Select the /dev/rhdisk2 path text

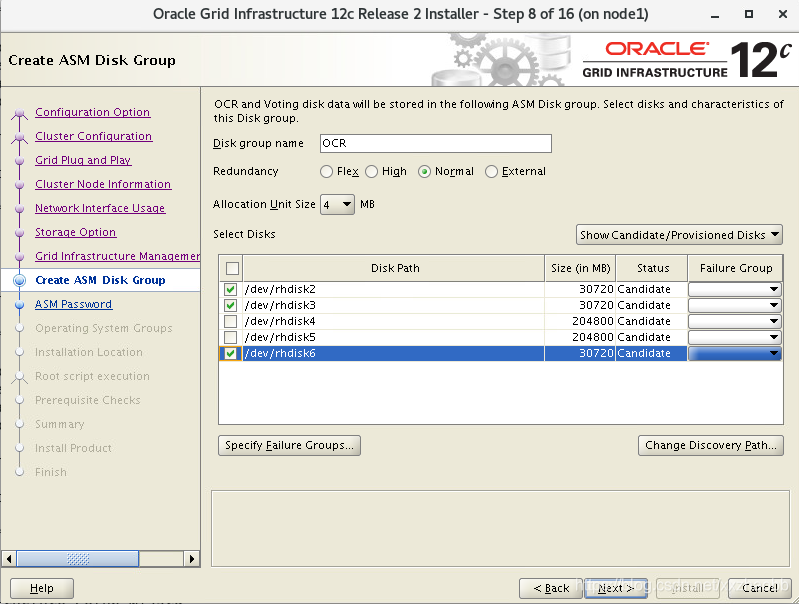click(x=280, y=290)
